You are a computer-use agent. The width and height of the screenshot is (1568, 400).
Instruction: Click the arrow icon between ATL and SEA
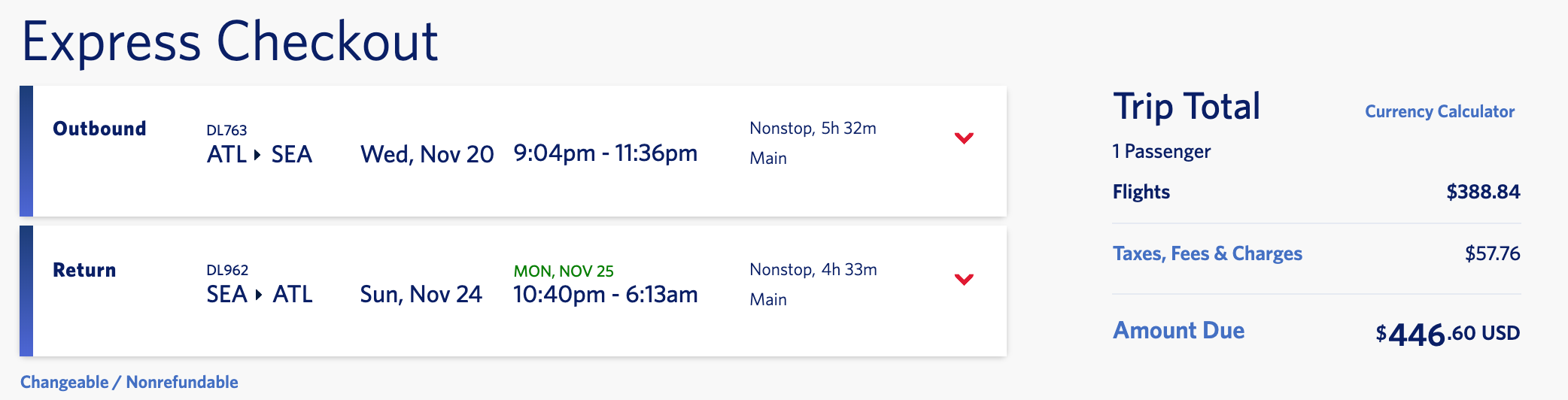(x=257, y=155)
